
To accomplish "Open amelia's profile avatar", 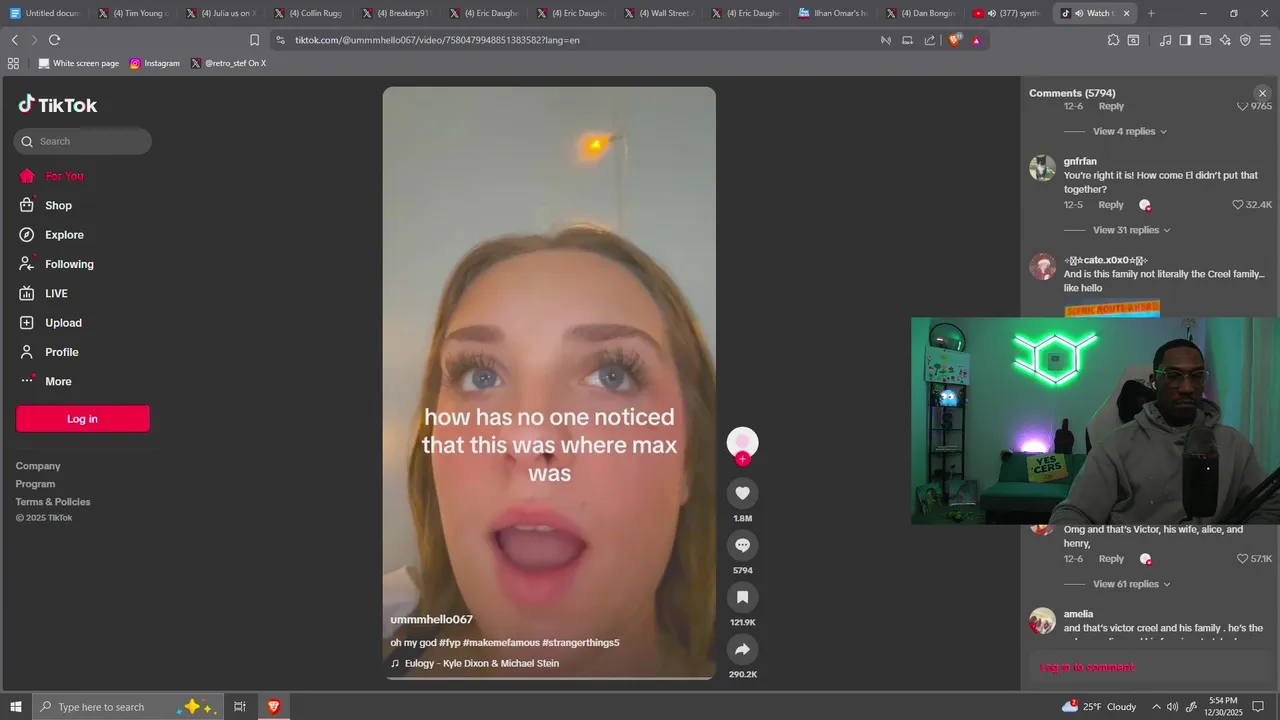I will point(1043,621).
